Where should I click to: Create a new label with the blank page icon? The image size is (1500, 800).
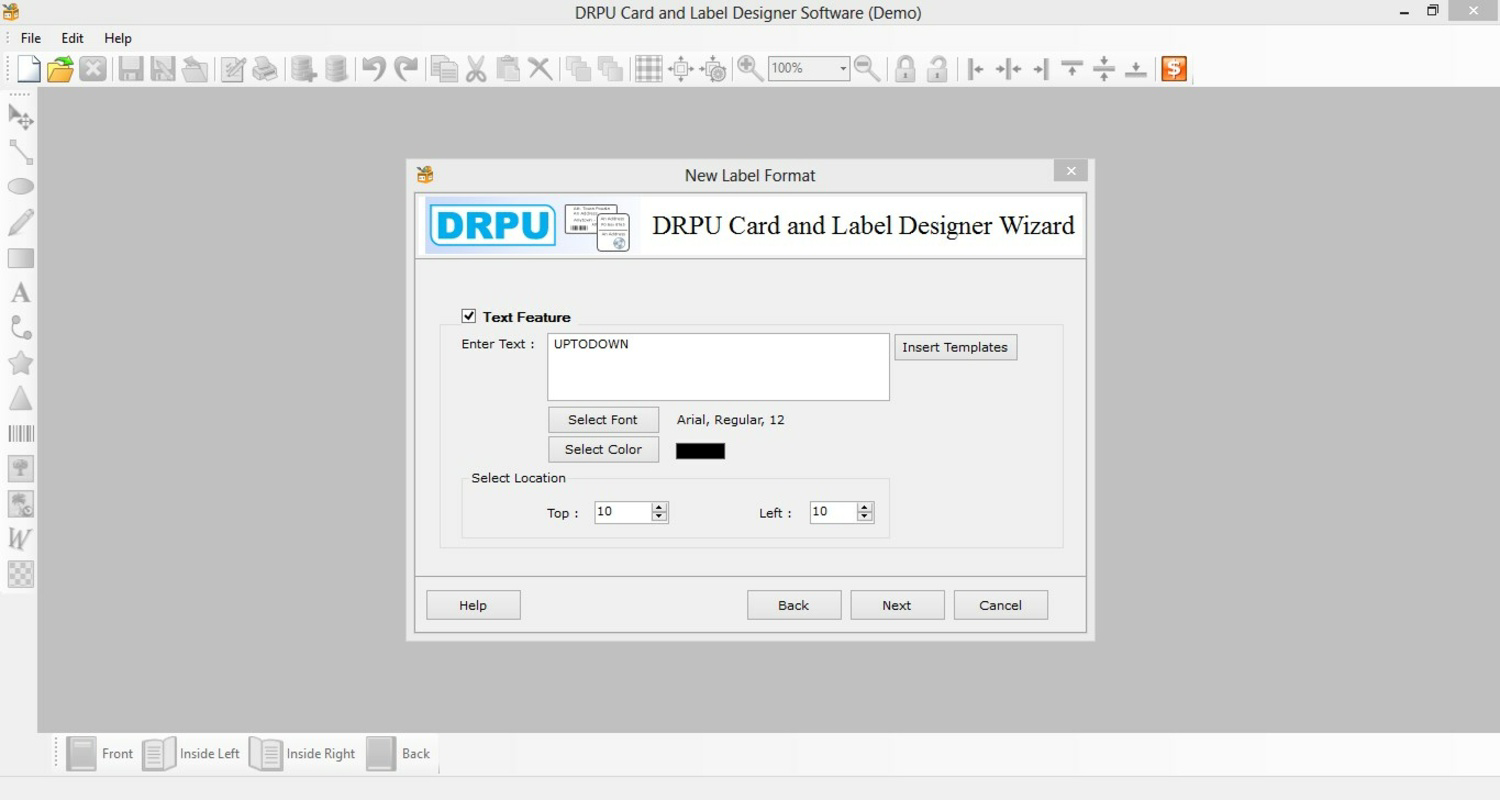point(29,68)
